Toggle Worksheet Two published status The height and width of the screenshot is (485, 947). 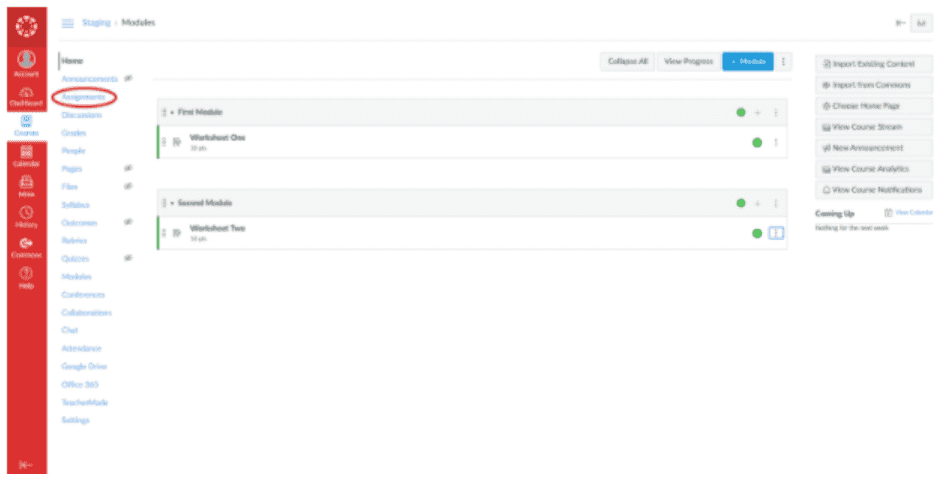click(x=757, y=233)
